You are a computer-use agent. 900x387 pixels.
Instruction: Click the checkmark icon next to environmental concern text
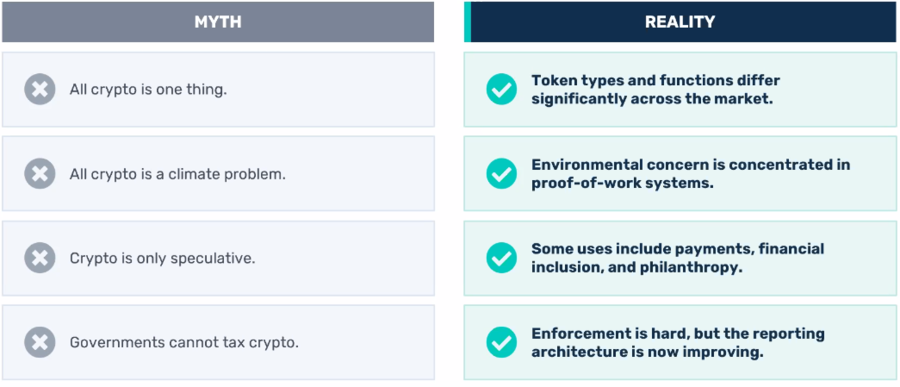[x=502, y=174]
